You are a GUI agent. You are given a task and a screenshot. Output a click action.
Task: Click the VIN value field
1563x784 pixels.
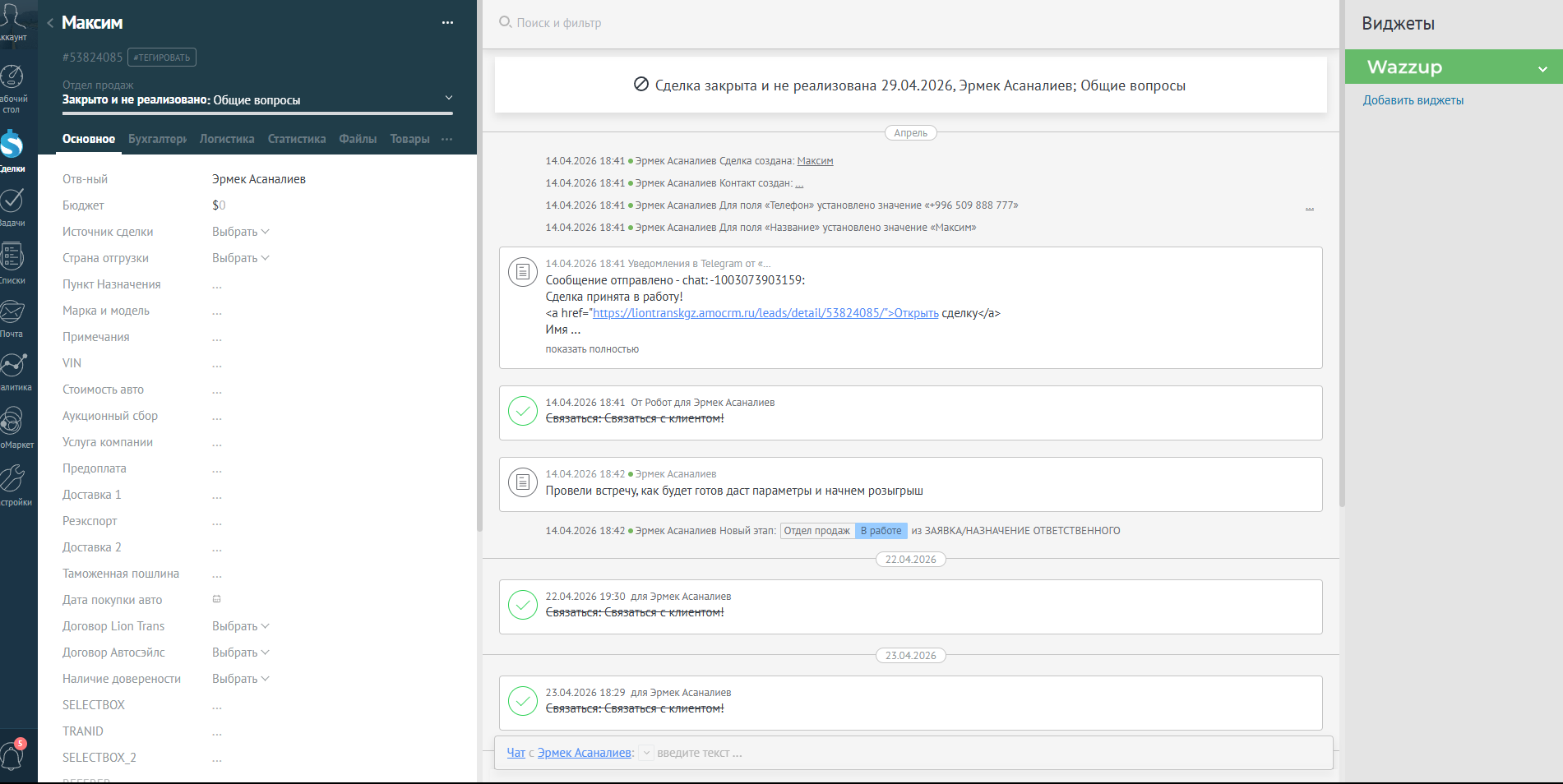217,364
